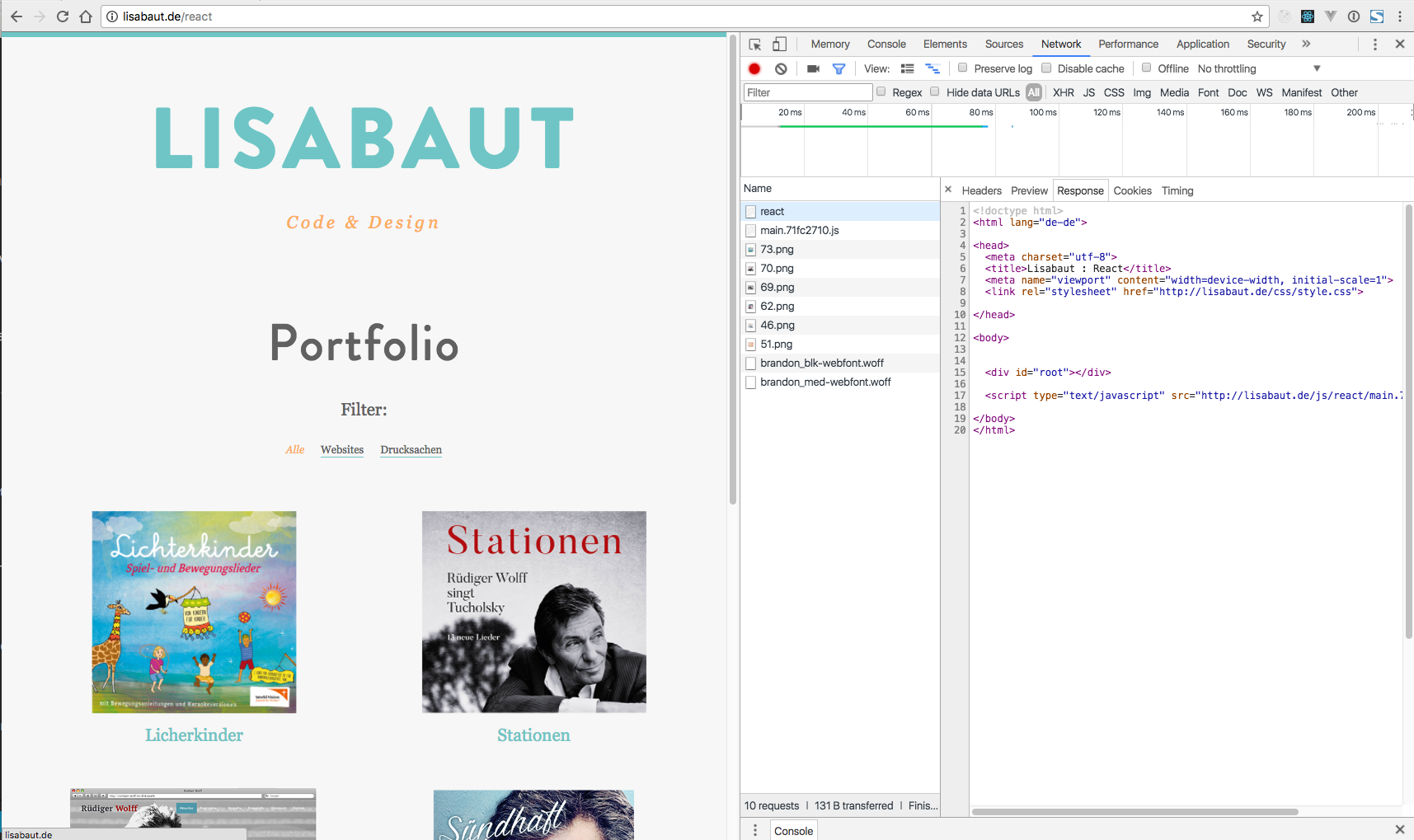Click the Lichterkinder album cover thumbnail
The height and width of the screenshot is (840, 1414).
pos(194,612)
